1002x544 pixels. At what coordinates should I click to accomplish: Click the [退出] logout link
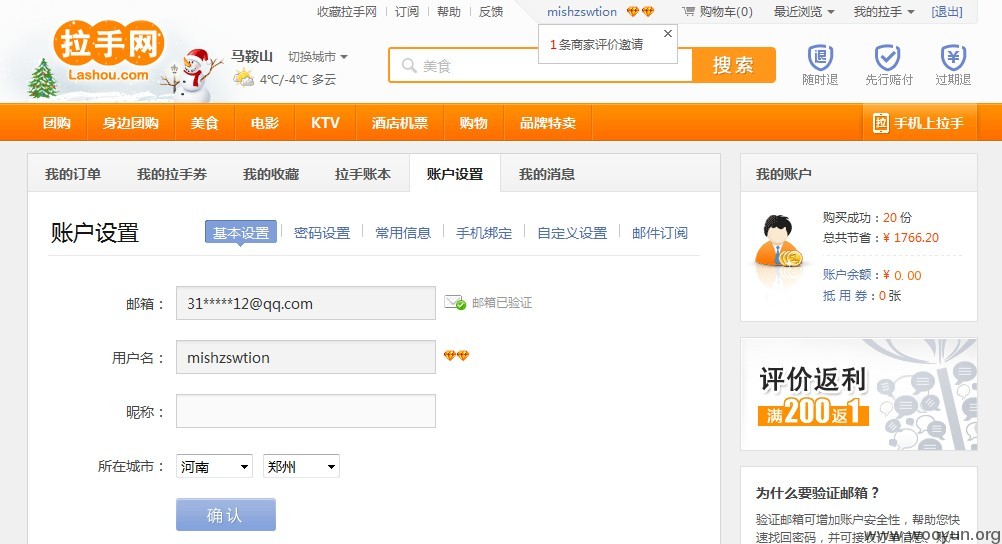(946, 12)
